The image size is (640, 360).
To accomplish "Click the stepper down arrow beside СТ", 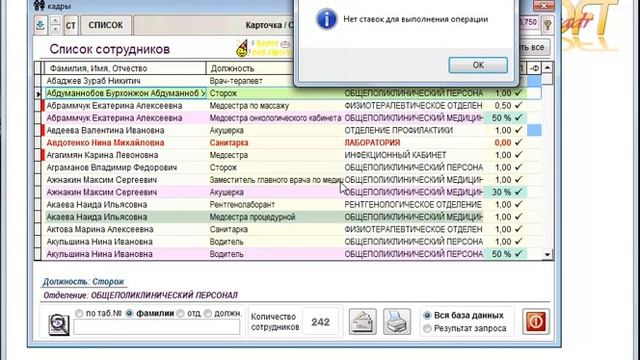I will [x=56, y=30].
